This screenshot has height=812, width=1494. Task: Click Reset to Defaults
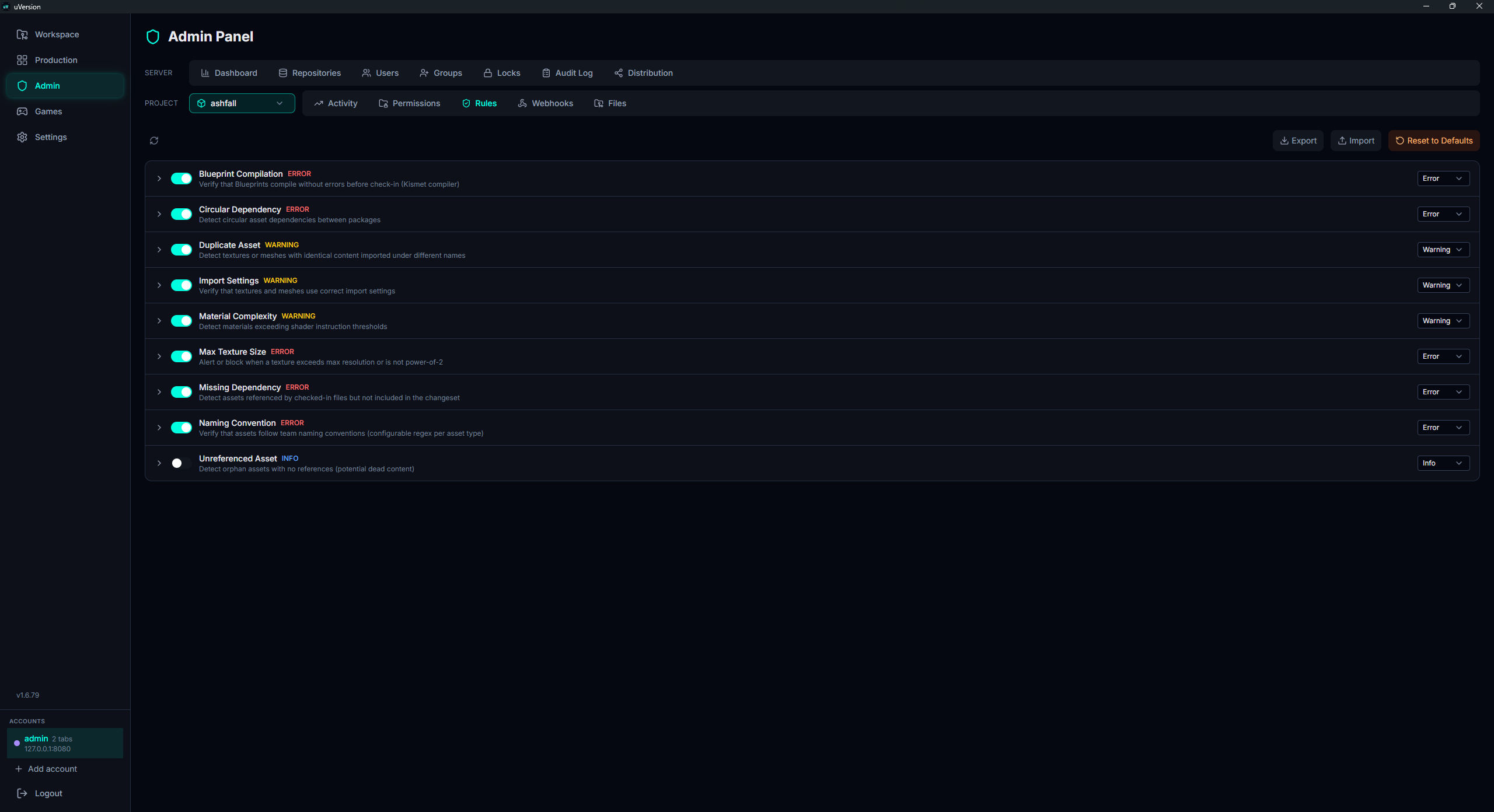[1434, 141]
